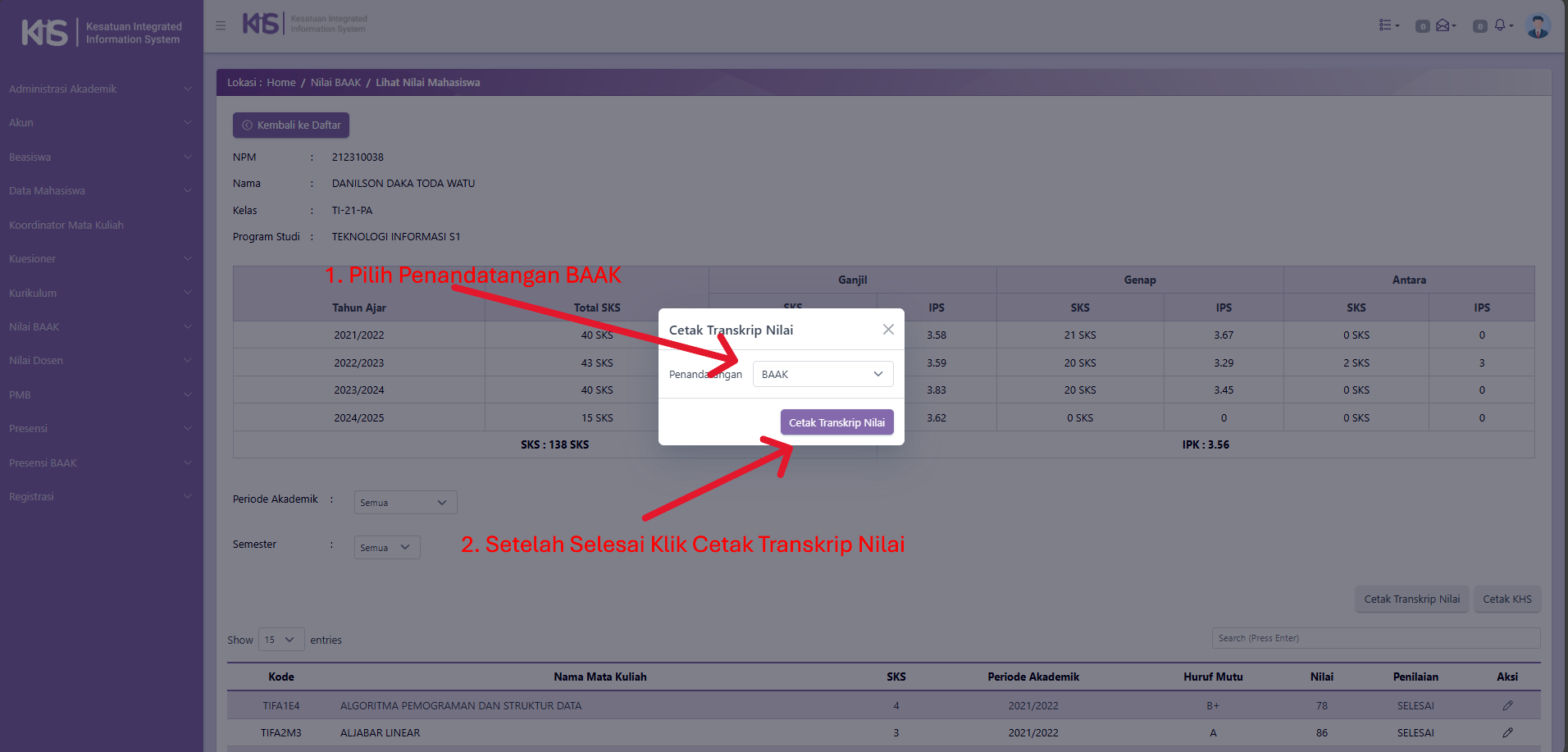
Task: Open the notification bell icon
Action: (1502, 25)
